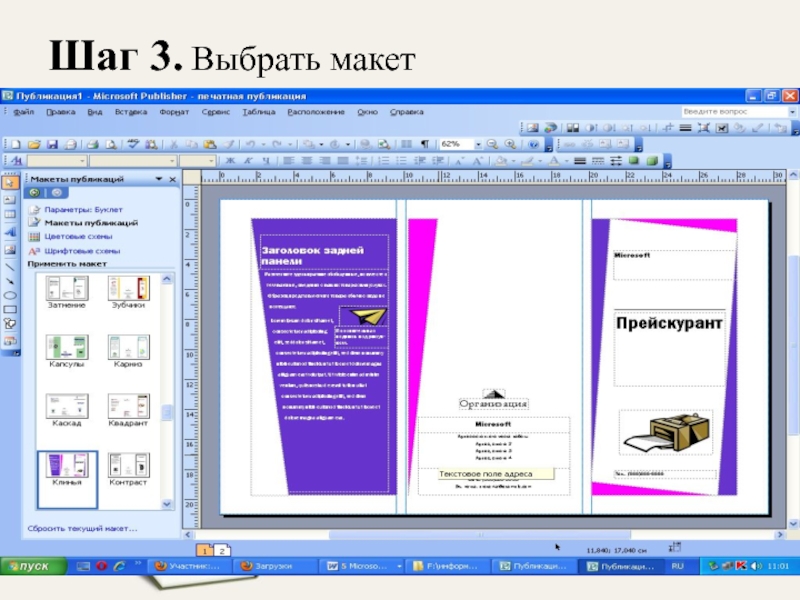Click the Zoom In magnifier
Screen dimensions: 800x600
point(510,144)
